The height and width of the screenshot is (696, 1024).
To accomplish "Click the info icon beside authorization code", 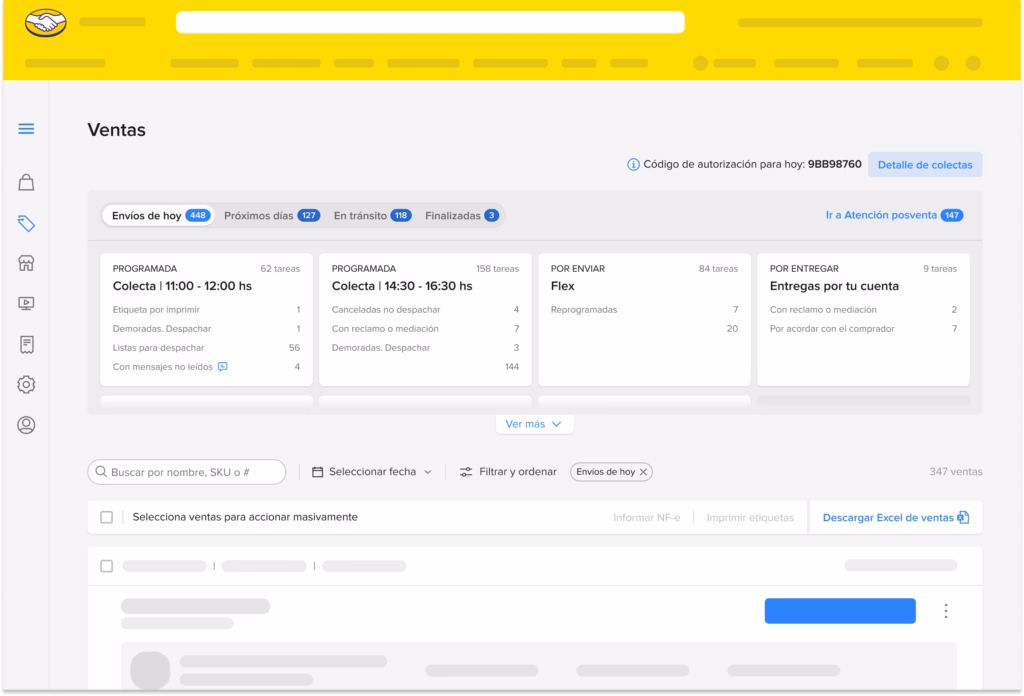I will [633, 165].
